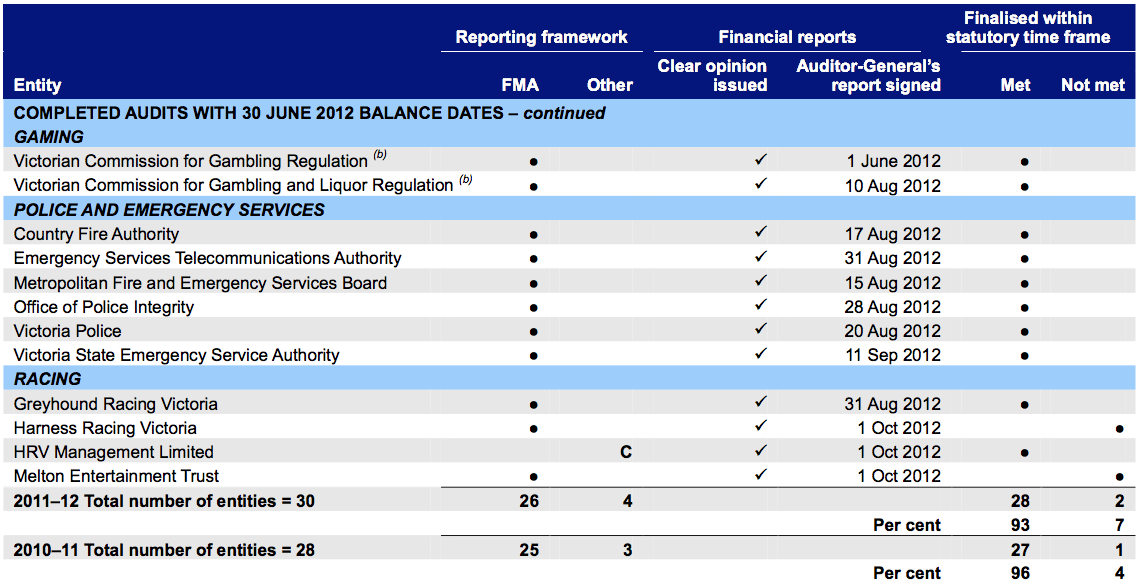The height and width of the screenshot is (586, 1141).
Task: Select the 11 Sep 2012 date
Action: click(x=893, y=355)
